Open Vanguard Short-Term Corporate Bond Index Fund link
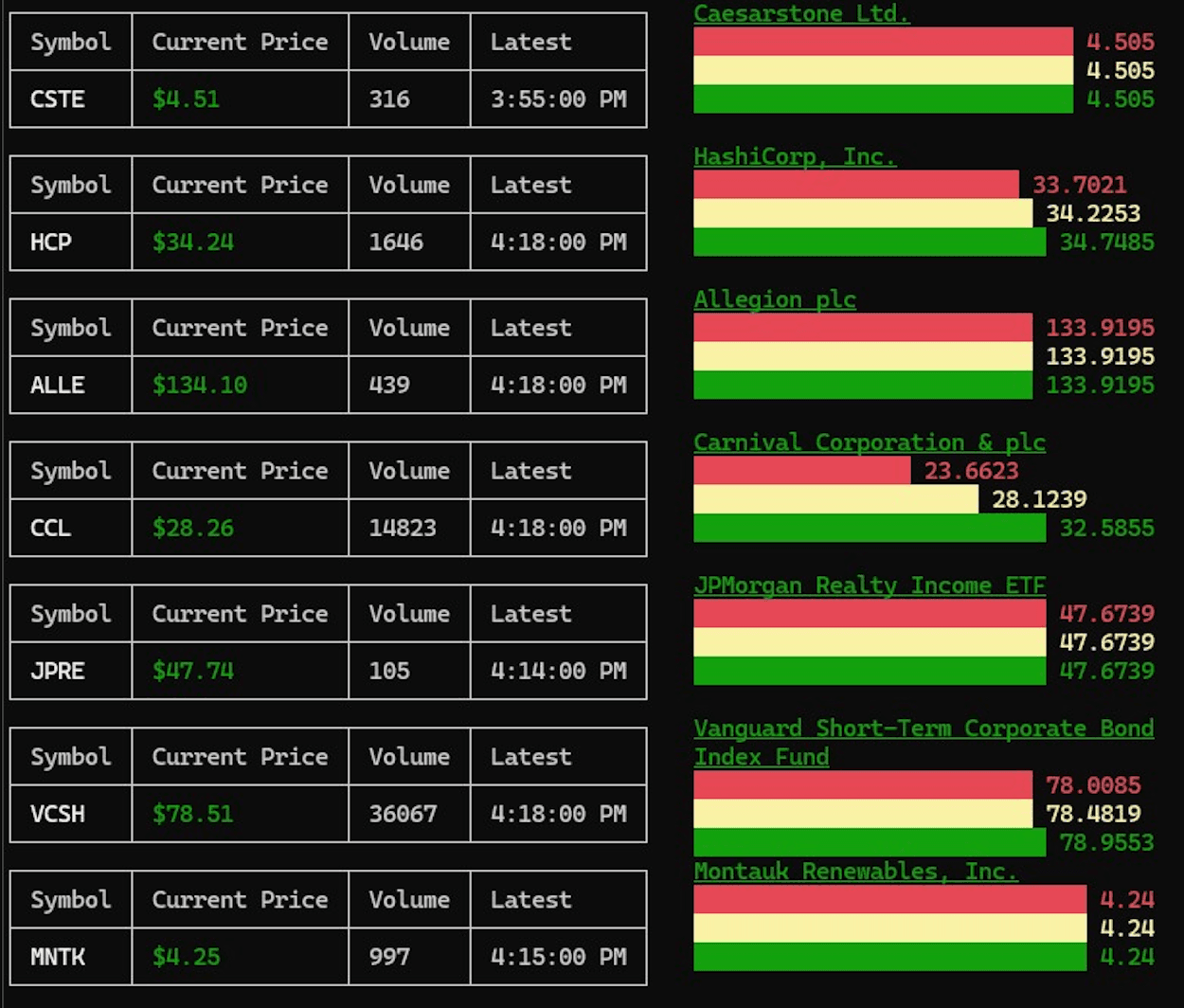The width and height of the screenshot is (1184, 1008). (x=923, y=729)
